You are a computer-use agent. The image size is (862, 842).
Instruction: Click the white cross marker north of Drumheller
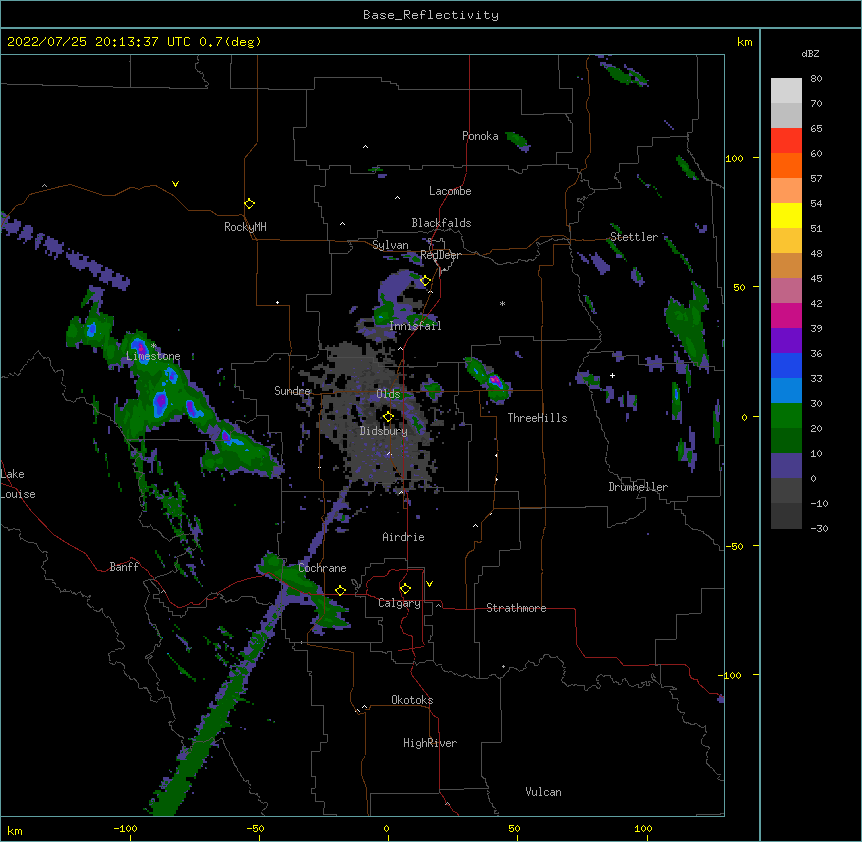click(x=612, y=375)
